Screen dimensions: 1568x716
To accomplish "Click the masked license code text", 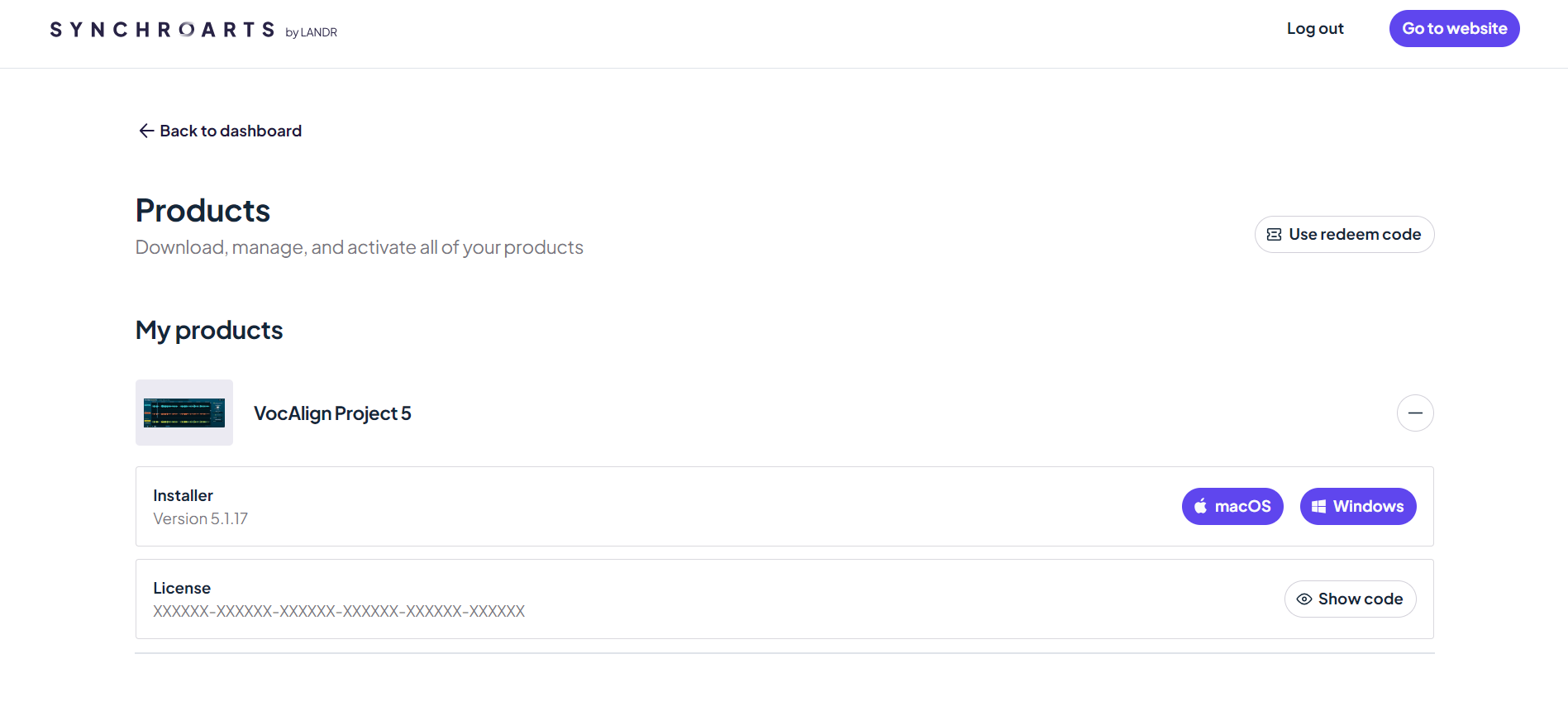I will [339, 612].
